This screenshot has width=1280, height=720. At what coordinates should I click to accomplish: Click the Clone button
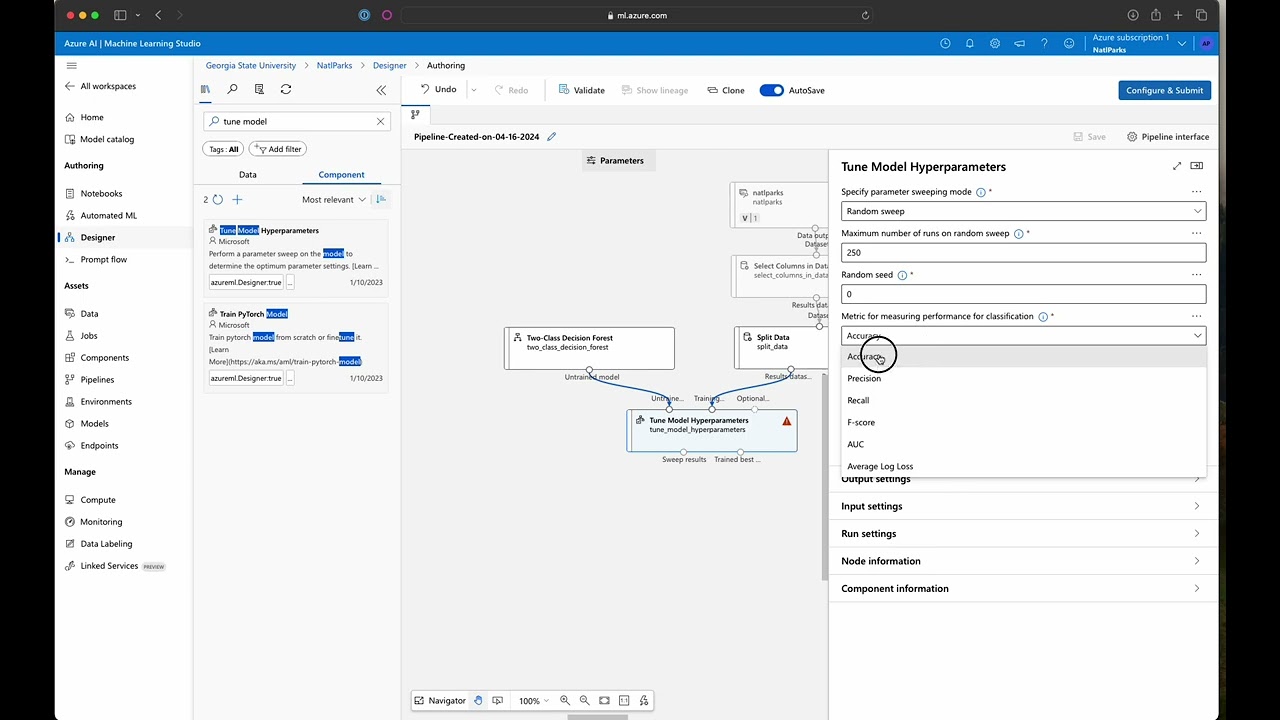[726, 90]
